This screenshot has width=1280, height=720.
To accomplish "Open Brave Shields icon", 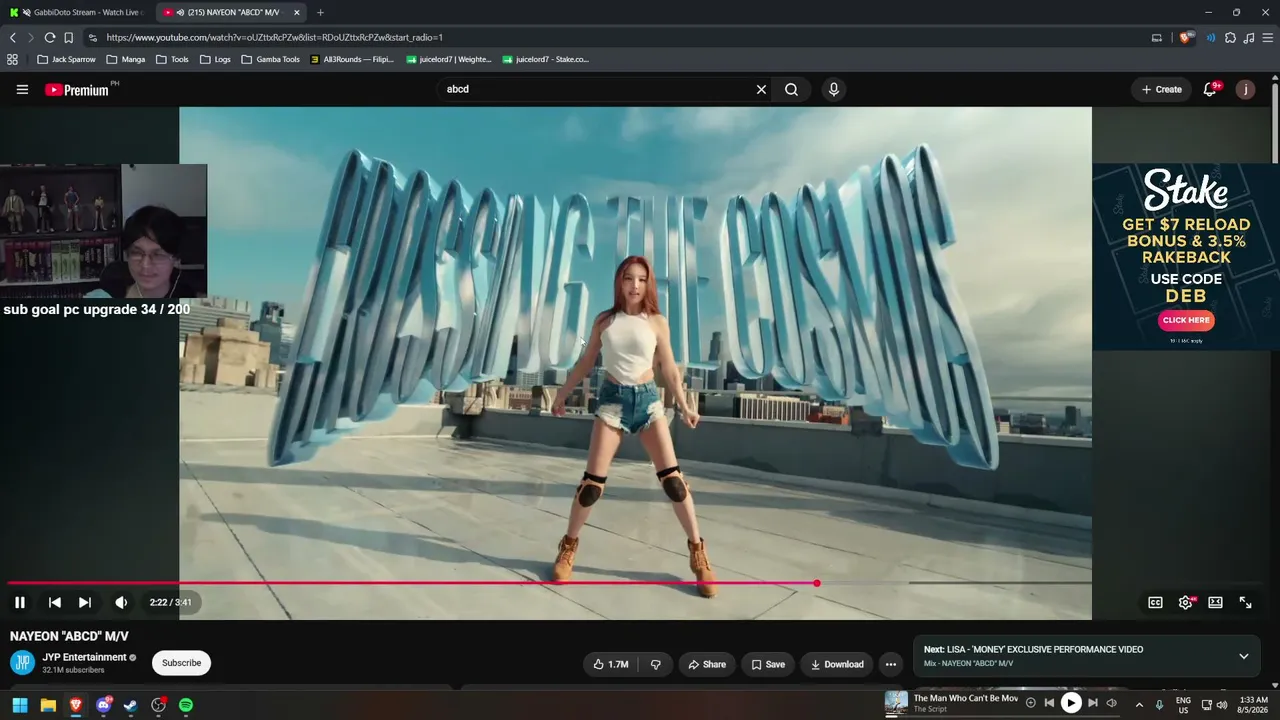I will [1185, 37].
